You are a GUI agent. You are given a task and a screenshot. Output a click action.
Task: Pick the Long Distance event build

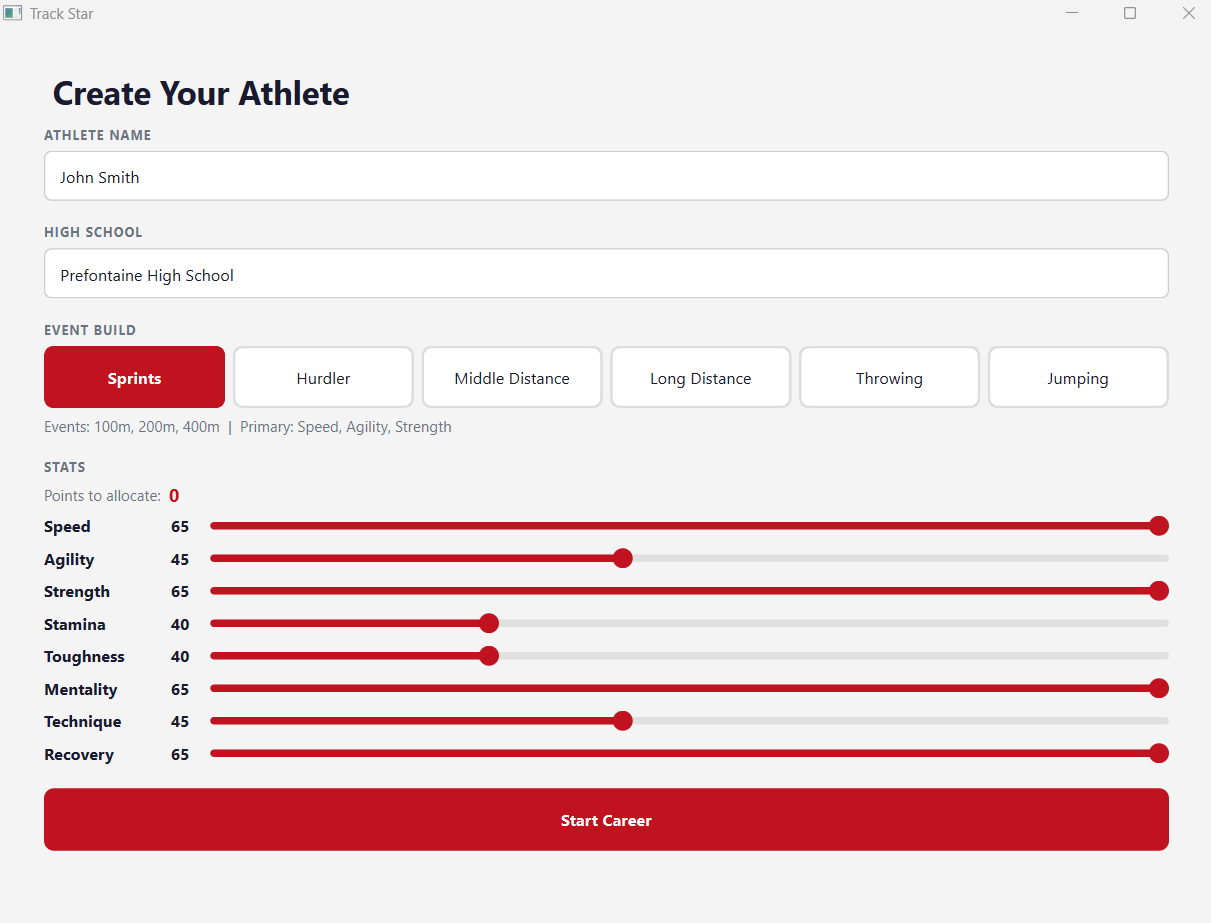(x=700, y=378)
